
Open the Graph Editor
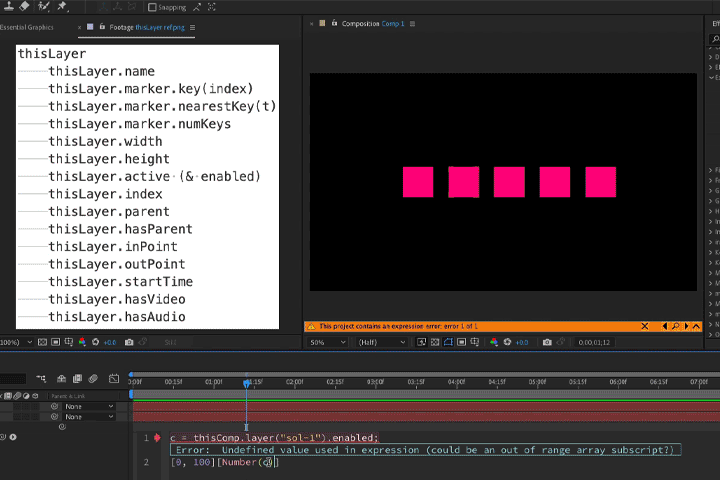pyautogui.click(x=114, y=378)
